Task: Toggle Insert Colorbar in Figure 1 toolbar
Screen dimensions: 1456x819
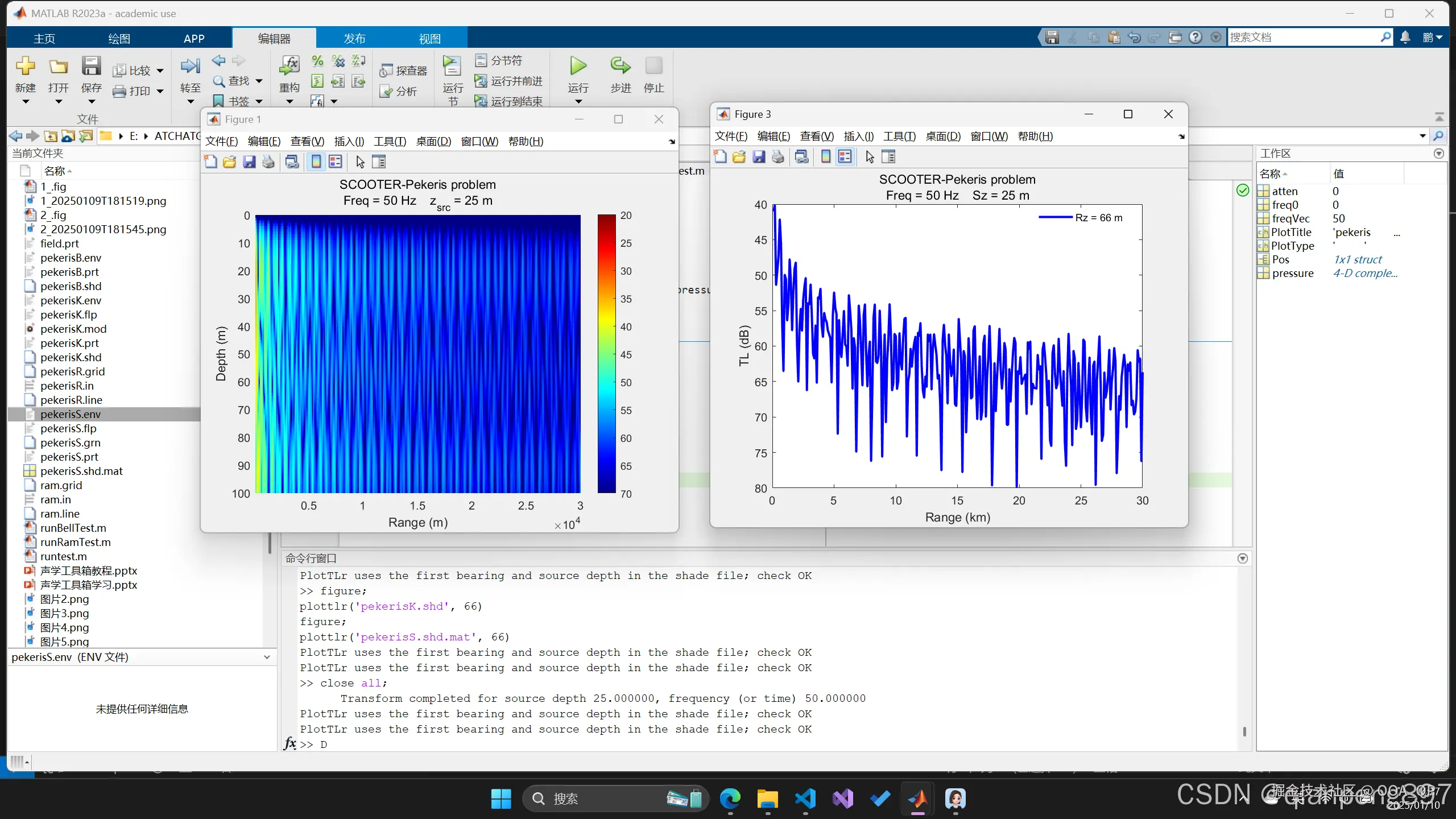Action: click(316, 162)
